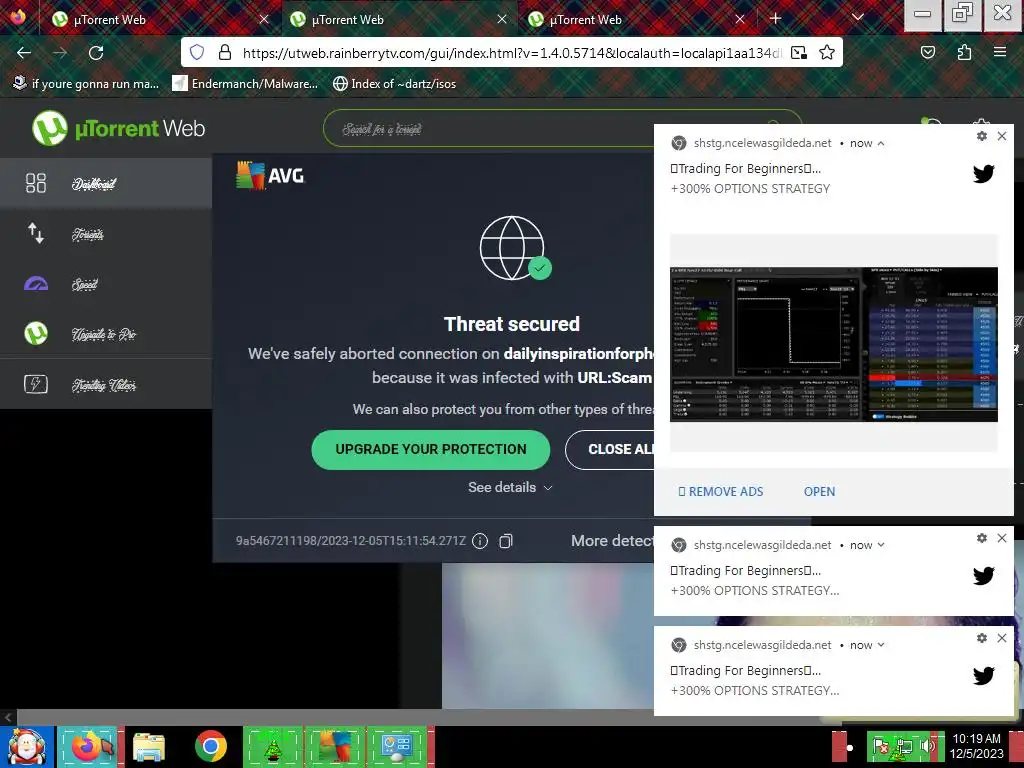Dismiss the top Trading For Beginners notification

coord(1002,136)
